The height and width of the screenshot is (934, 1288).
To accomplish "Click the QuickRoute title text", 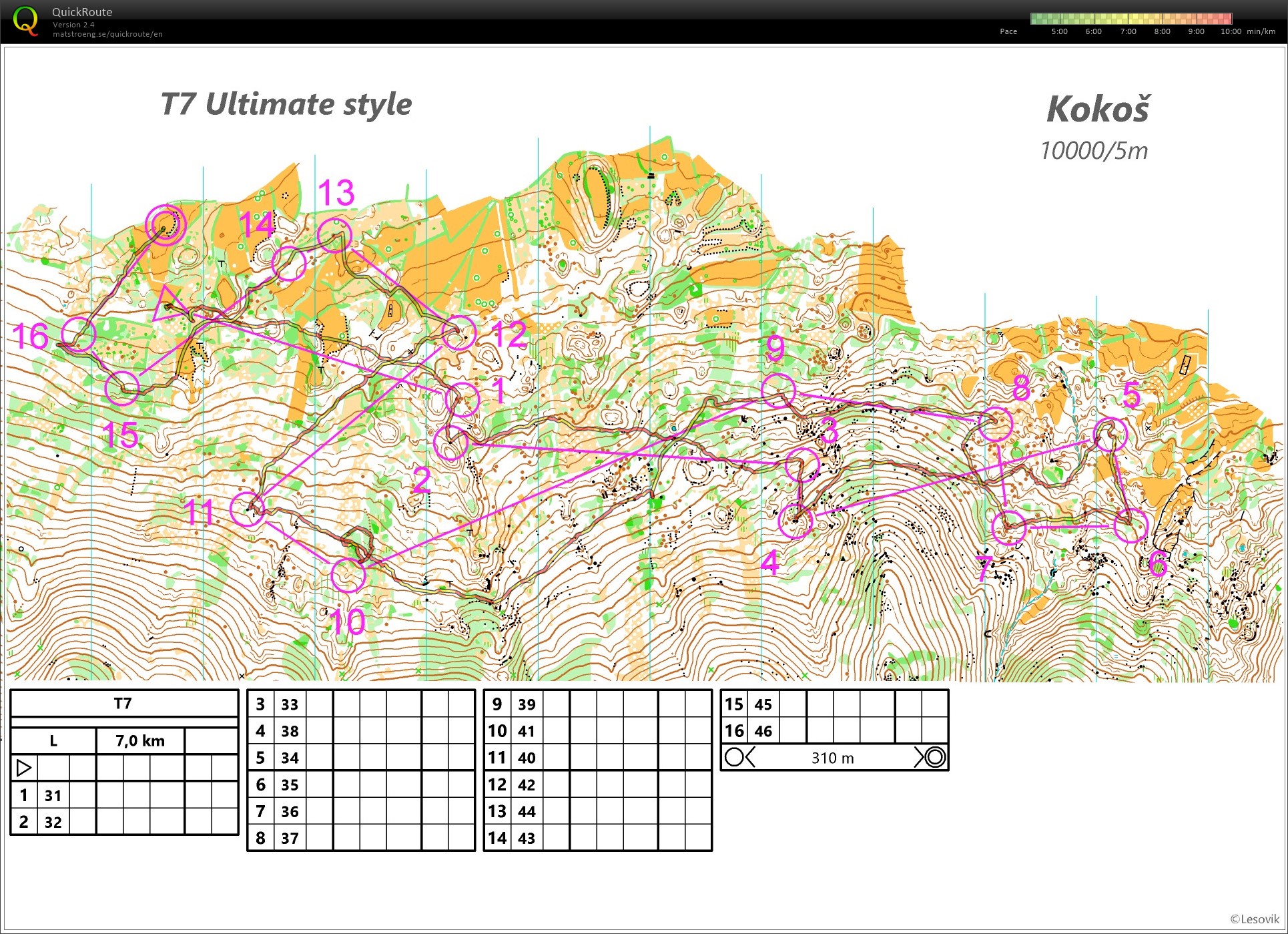I will pyautogui.click(x=82, y=12).
